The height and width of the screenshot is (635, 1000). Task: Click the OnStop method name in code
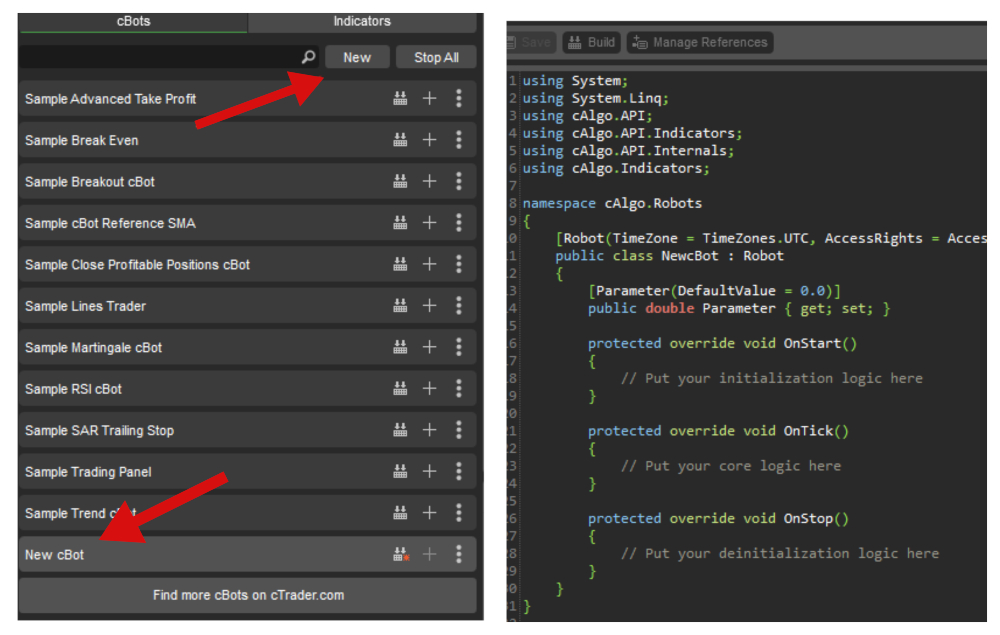click(x=808, y=518)
